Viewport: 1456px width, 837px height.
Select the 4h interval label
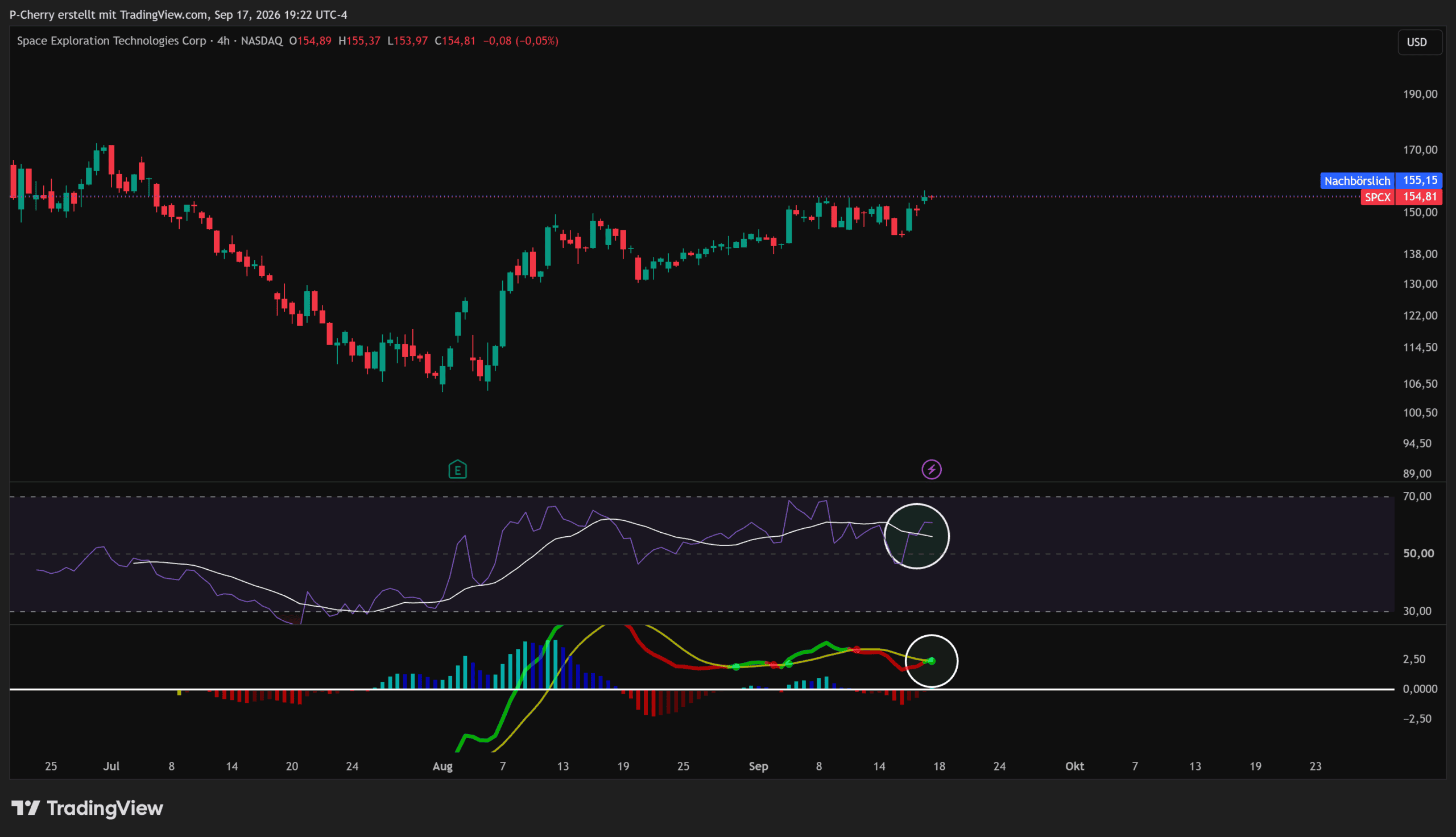(223, 41)
